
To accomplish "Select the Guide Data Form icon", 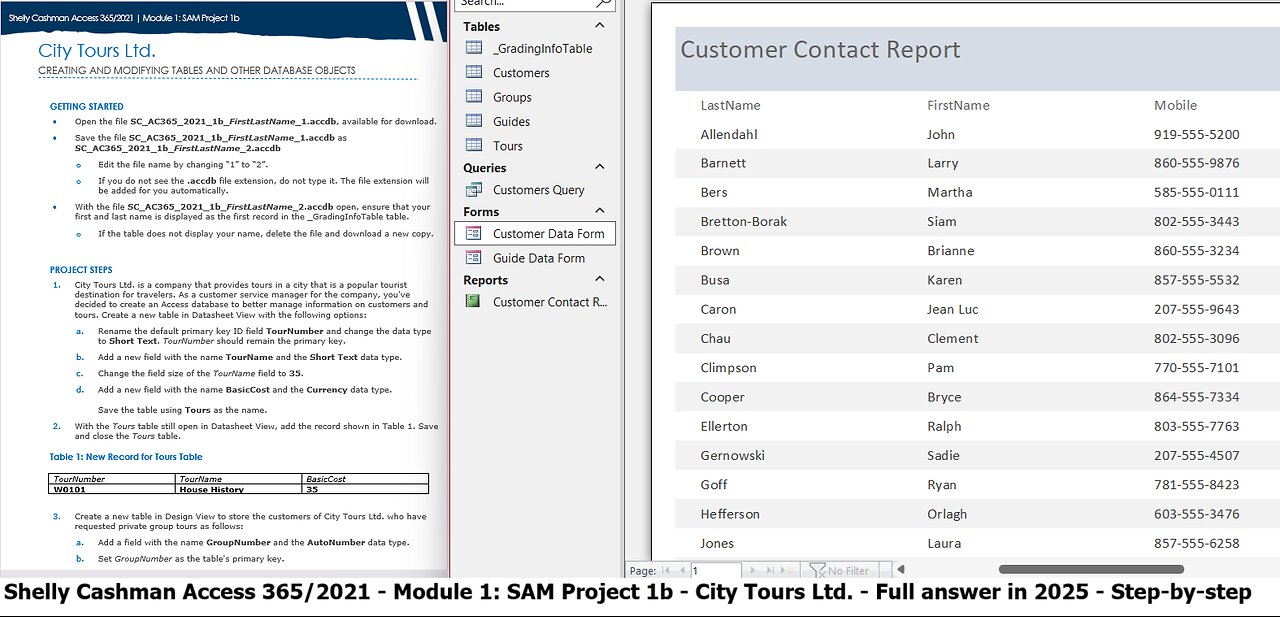I will coord(474,257).
